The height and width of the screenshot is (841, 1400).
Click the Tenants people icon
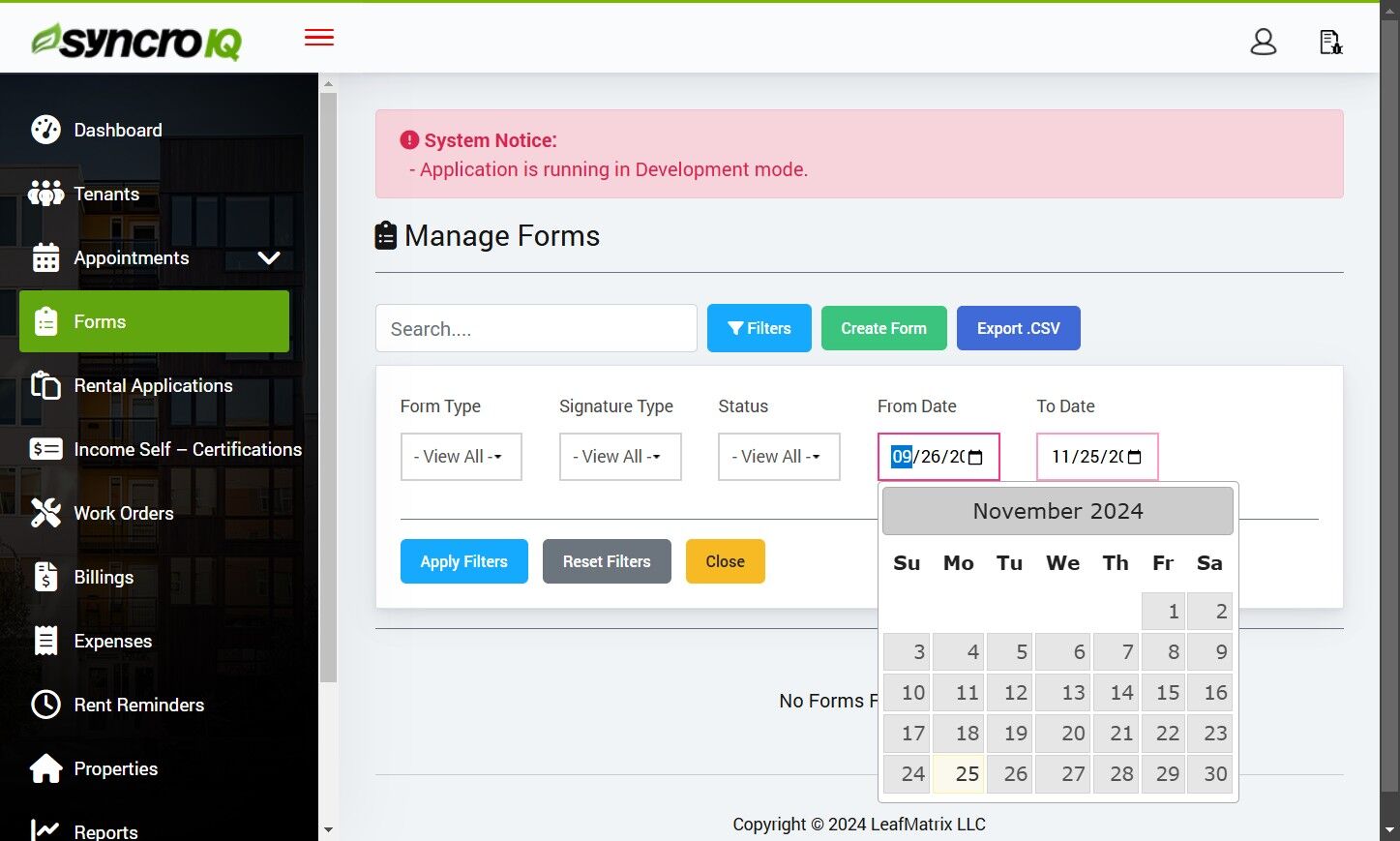[x=45, y=194]
